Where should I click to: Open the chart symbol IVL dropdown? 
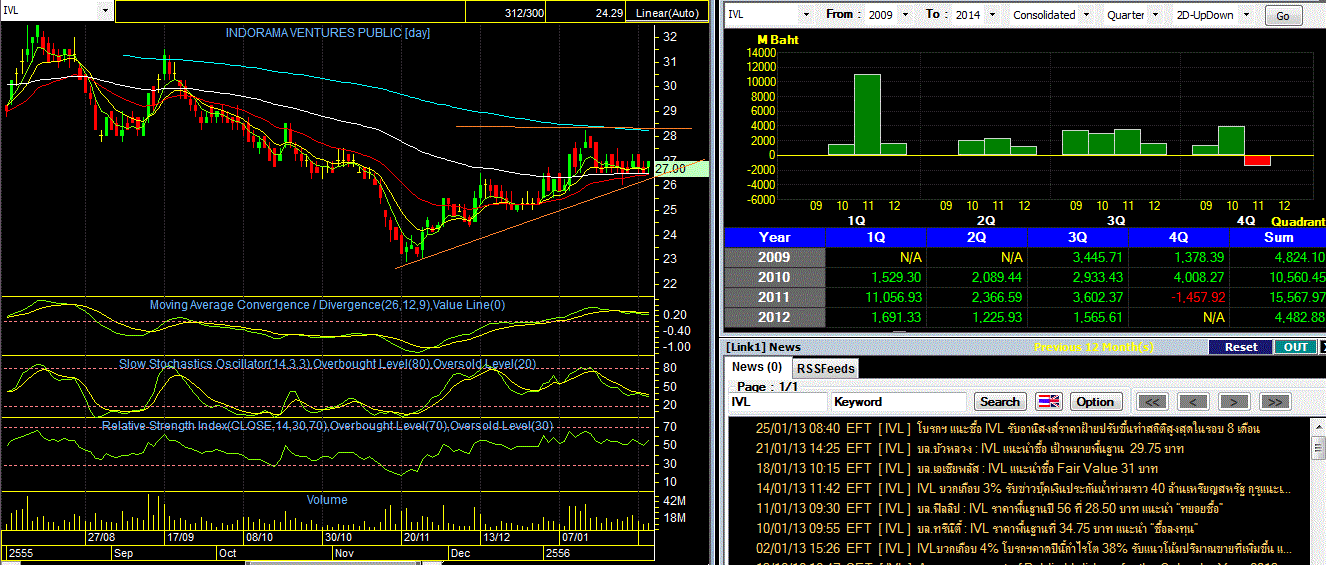point(105,10)
